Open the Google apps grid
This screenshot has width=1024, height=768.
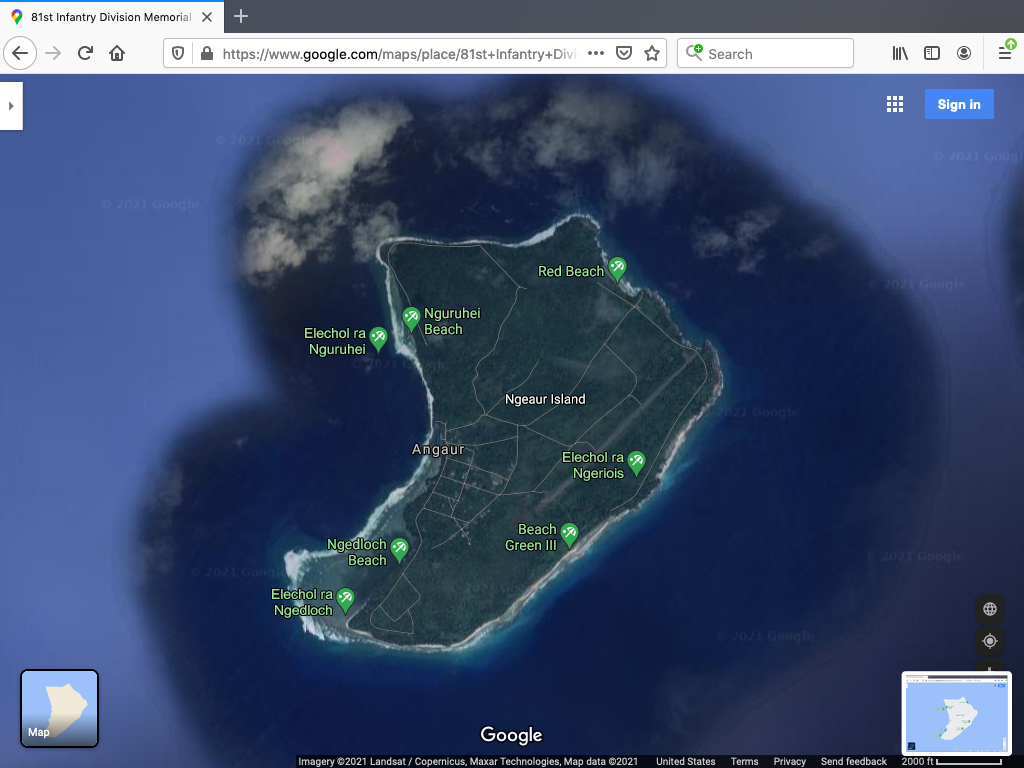coord(895,105)
